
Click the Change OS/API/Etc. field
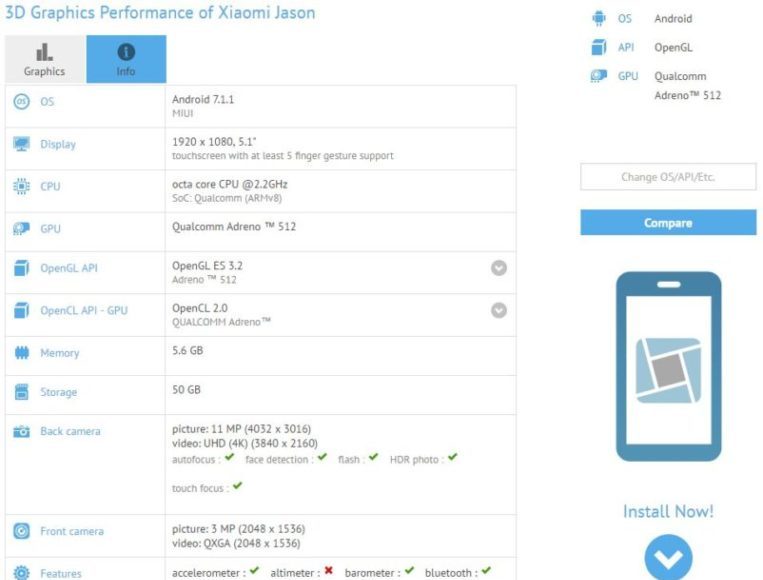click(668, 177)
